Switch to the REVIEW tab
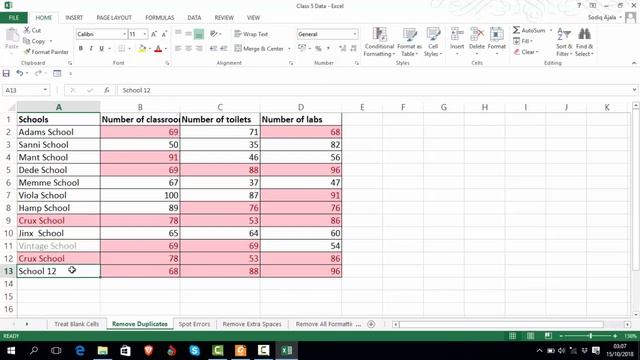The image size is (640, 360). (224, 18)
